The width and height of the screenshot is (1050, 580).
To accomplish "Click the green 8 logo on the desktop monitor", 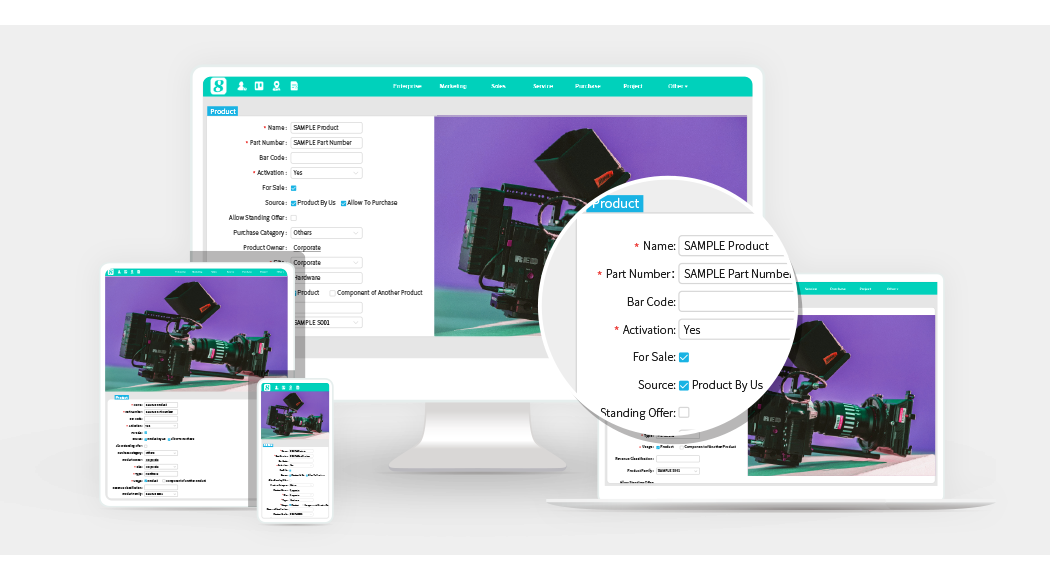I will tap(218, 86).
